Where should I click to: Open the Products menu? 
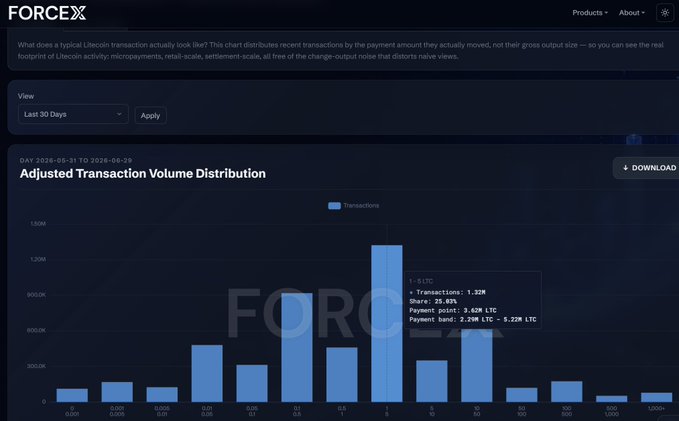point(590,13)
